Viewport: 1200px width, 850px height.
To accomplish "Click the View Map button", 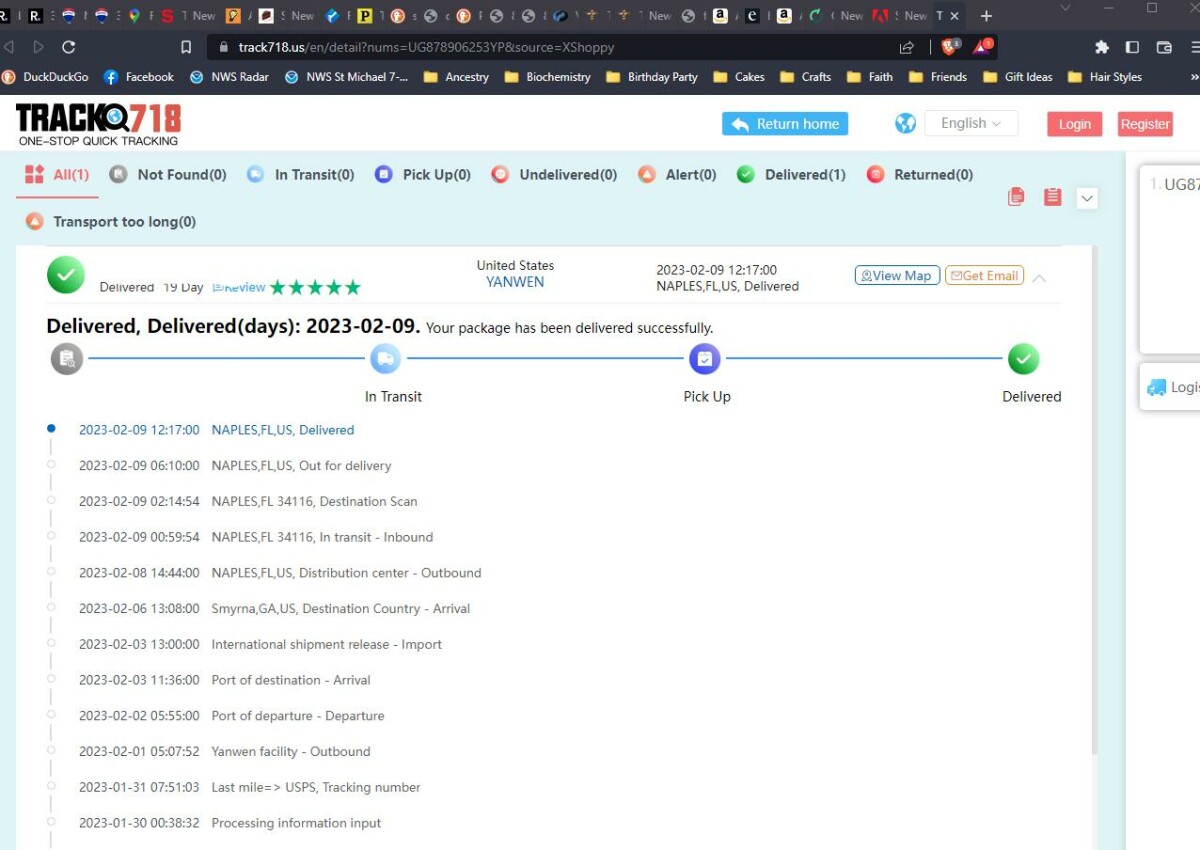I will (897, 276).
